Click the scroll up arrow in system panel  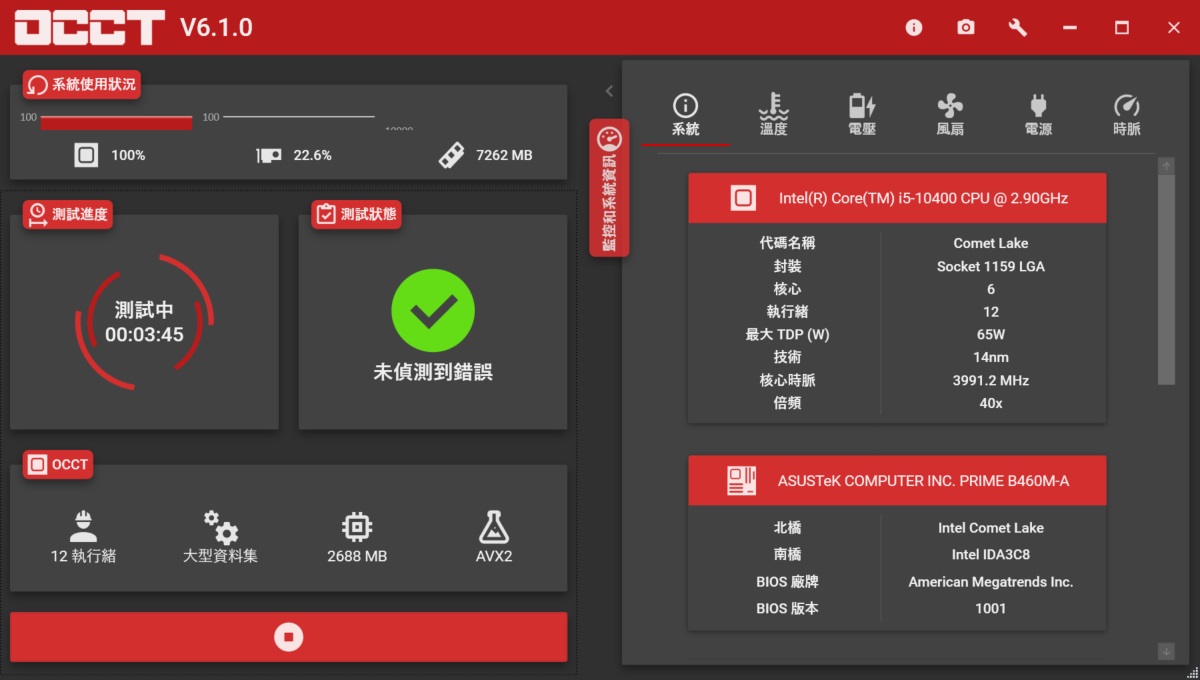[x=1166, y=165]
